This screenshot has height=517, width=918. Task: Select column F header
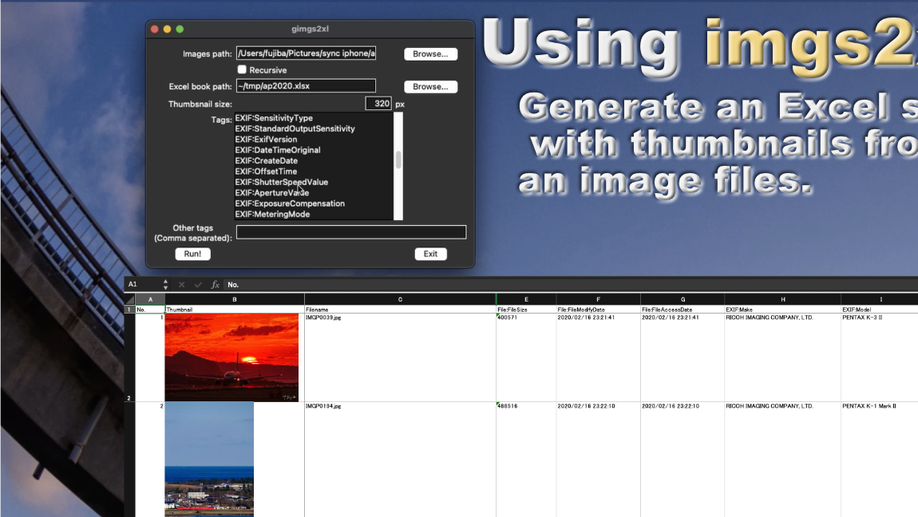(598, 300)
